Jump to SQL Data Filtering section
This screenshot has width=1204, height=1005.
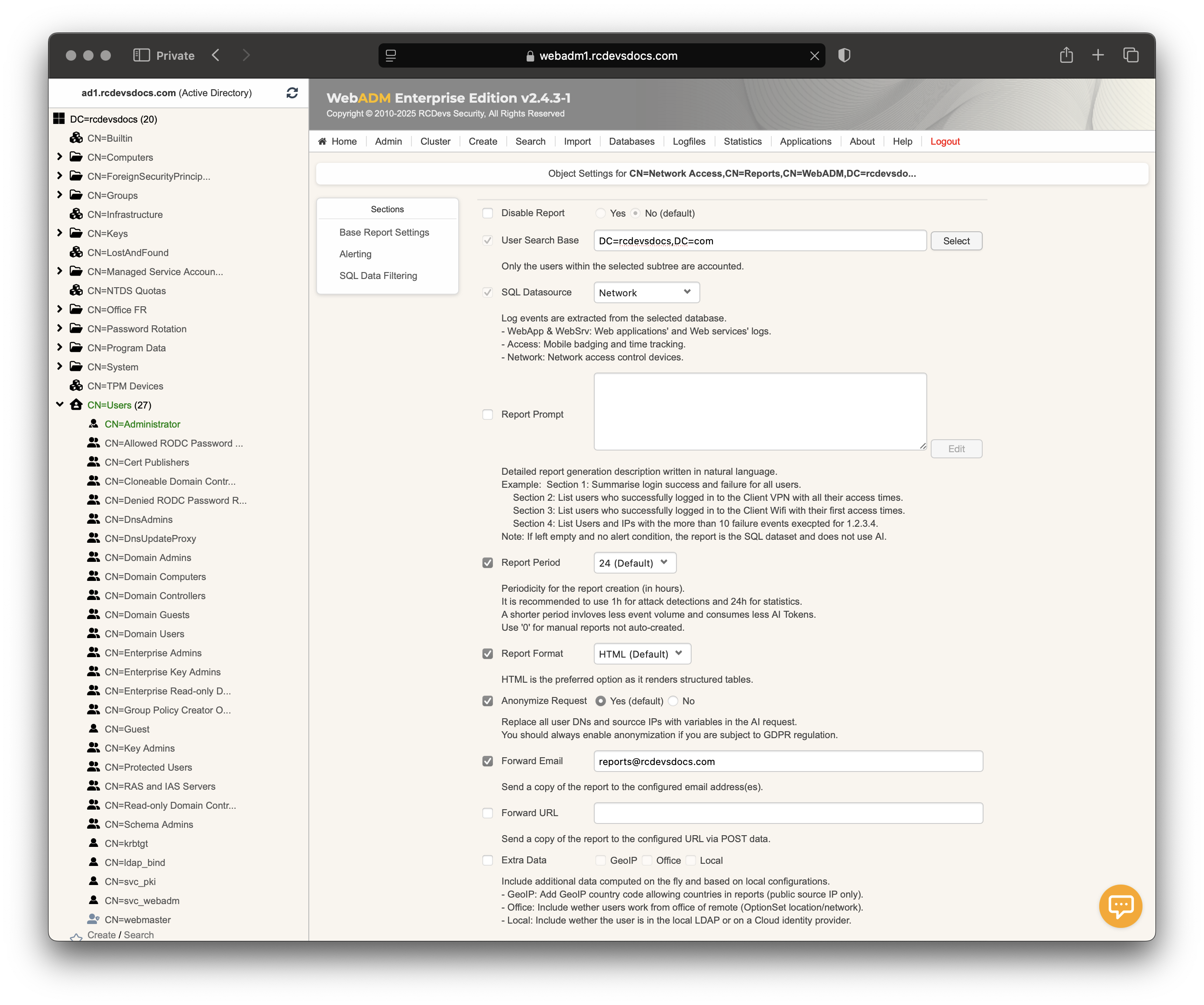(x=378, y=276)
